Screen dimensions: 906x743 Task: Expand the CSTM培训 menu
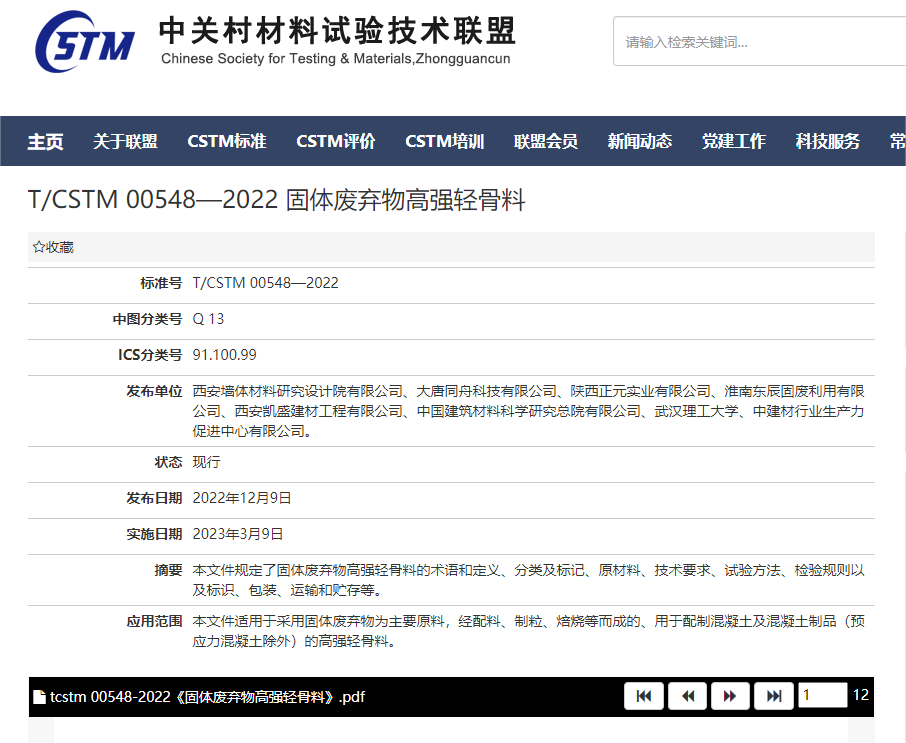pos(445,141)
